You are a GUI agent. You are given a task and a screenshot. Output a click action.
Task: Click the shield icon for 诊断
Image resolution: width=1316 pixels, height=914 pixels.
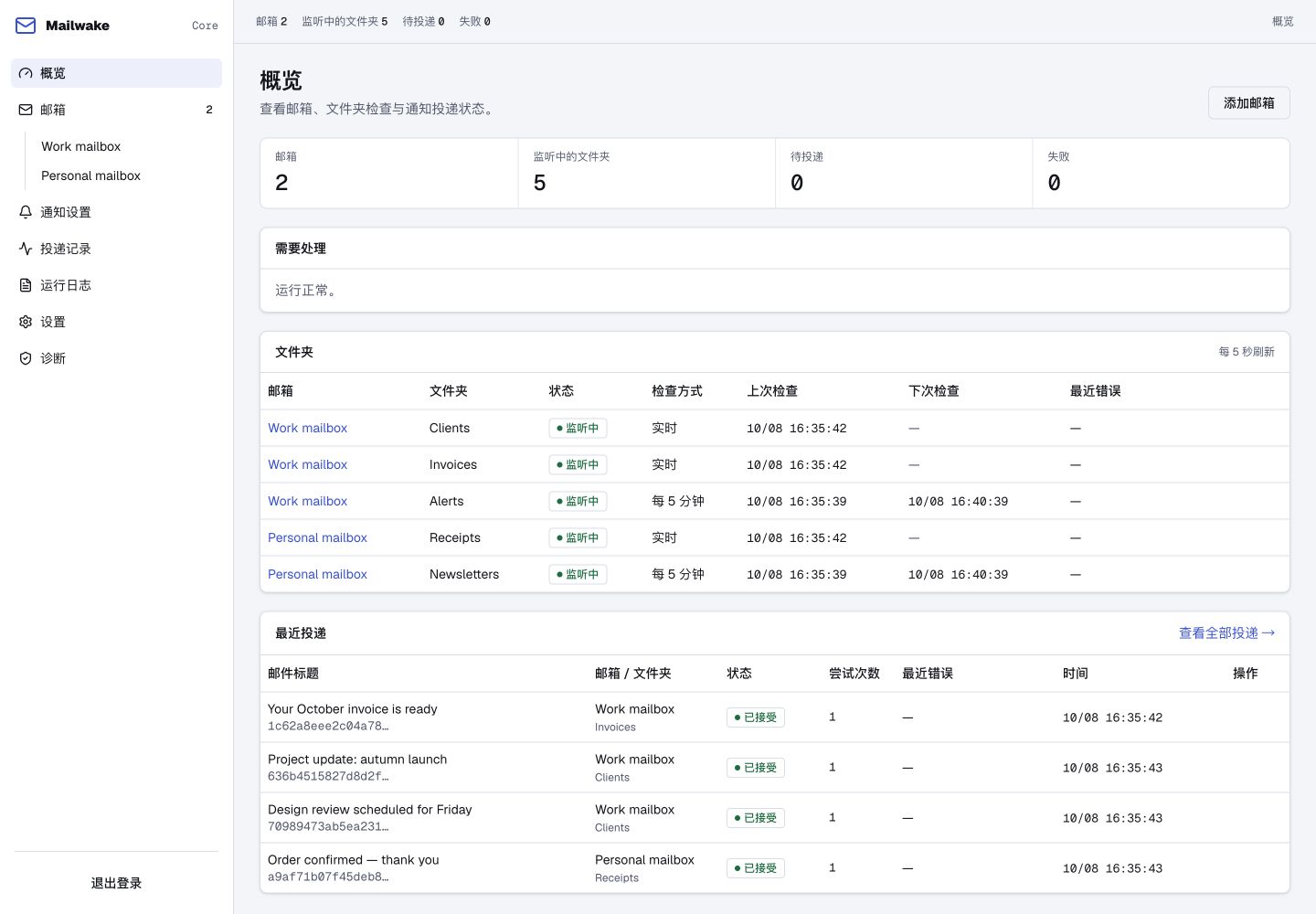point(26,358)
